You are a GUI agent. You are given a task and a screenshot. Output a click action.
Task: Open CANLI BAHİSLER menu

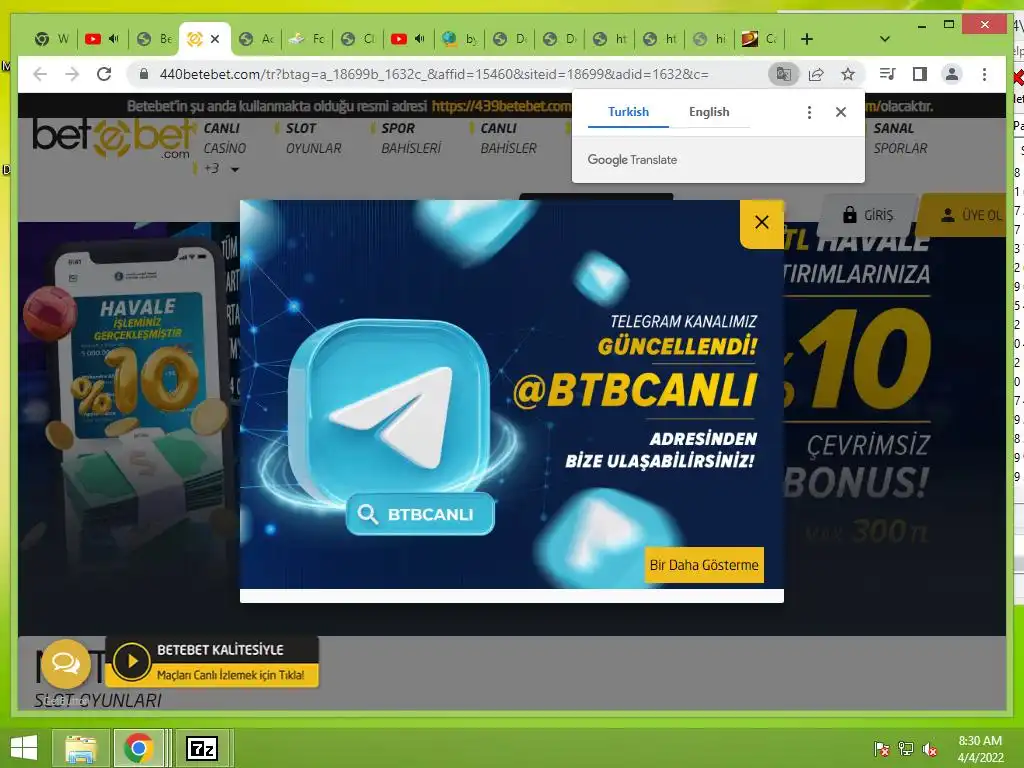(508, 138)
